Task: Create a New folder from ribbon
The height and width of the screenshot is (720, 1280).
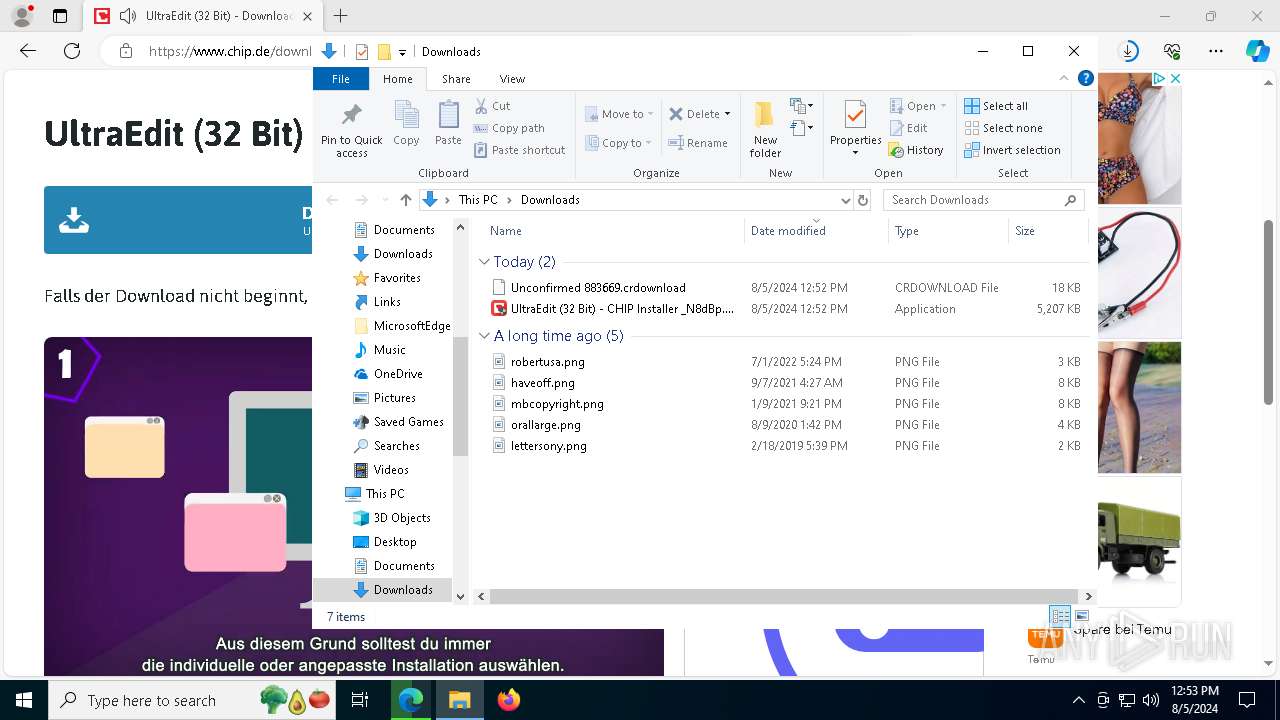Action: [x=765, y=129]
